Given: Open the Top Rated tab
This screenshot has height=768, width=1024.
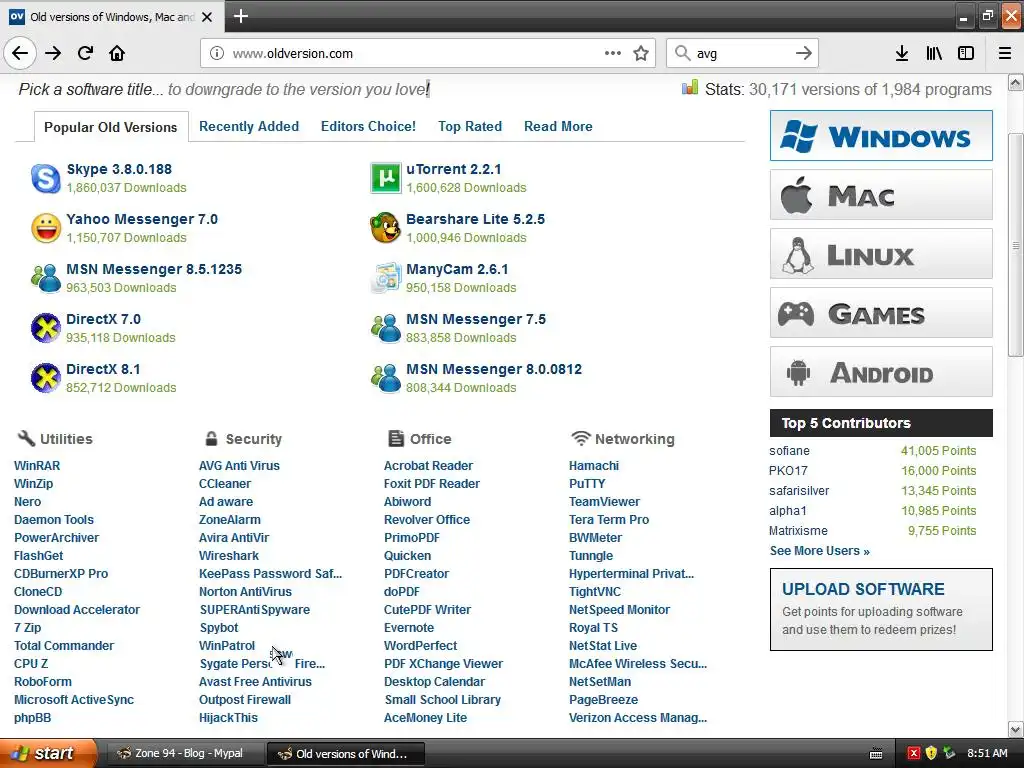Looking at the screenshot, I should [470, 126].
